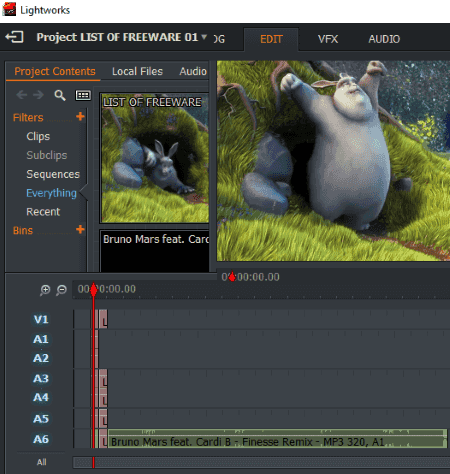
Task: Click the timeline timecode display
Action: [x=107, y=289]
